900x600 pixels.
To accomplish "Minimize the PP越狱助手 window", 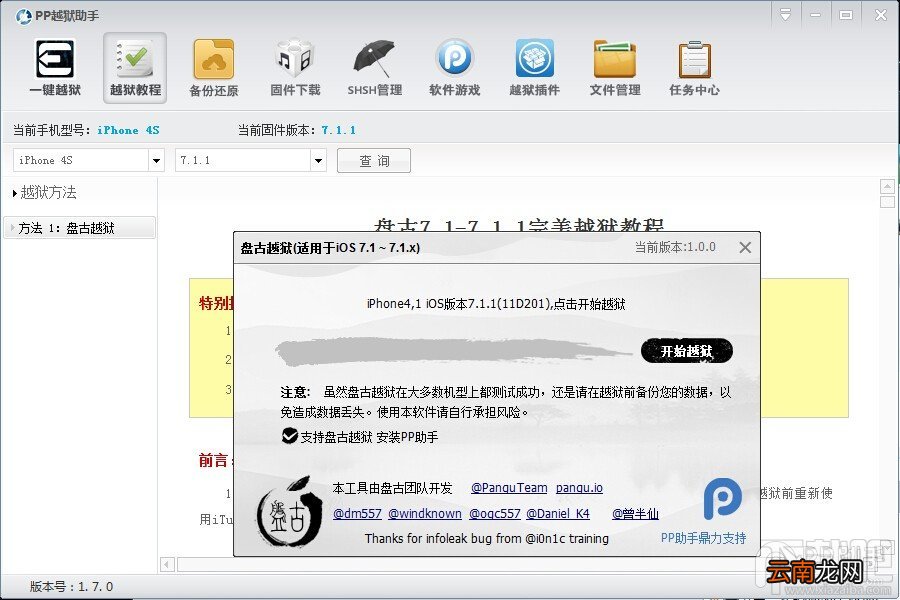I will tap(815, 15).
